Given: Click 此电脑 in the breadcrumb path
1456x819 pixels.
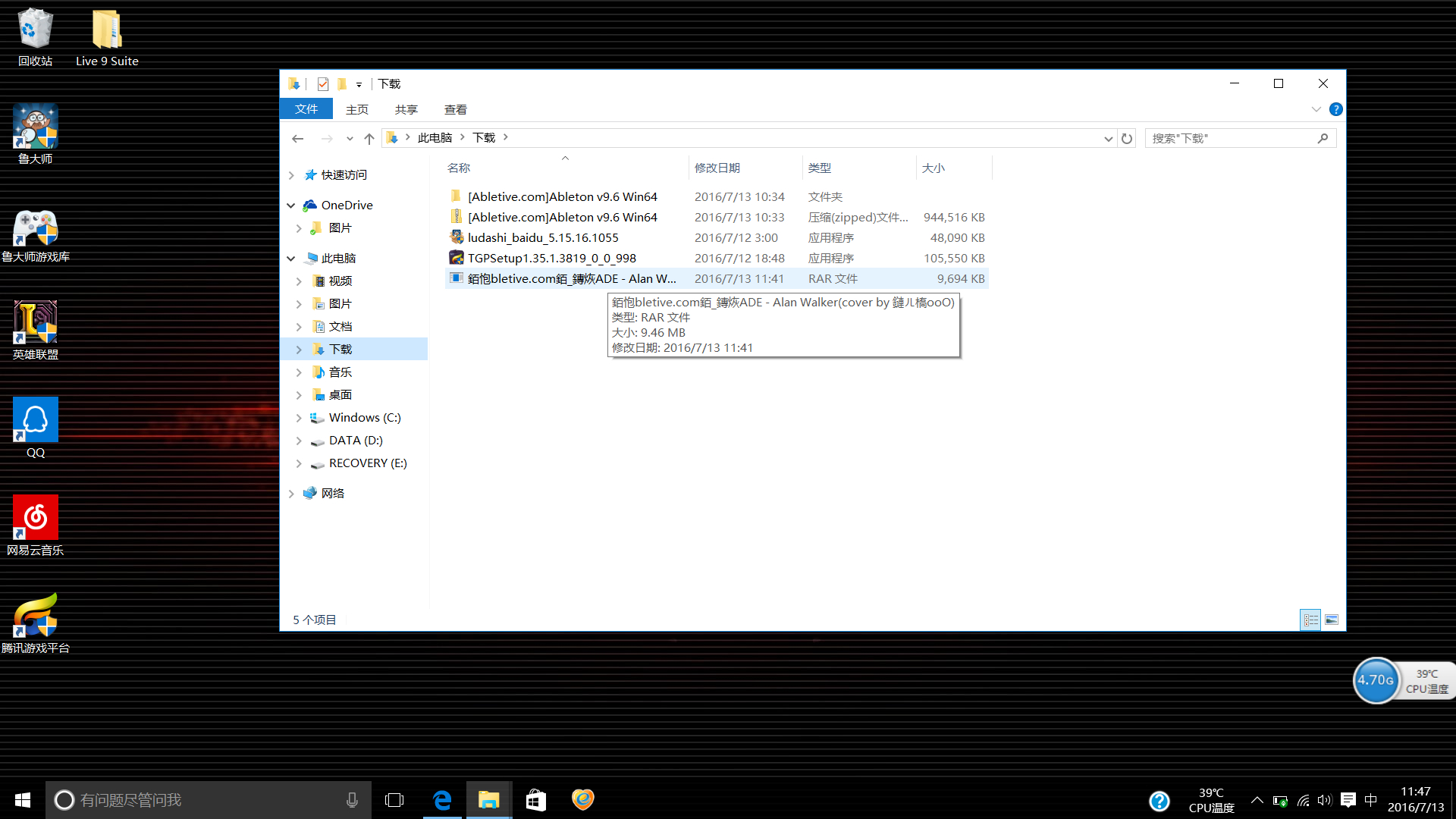Looking at the screenshot, I should [435, 137].
